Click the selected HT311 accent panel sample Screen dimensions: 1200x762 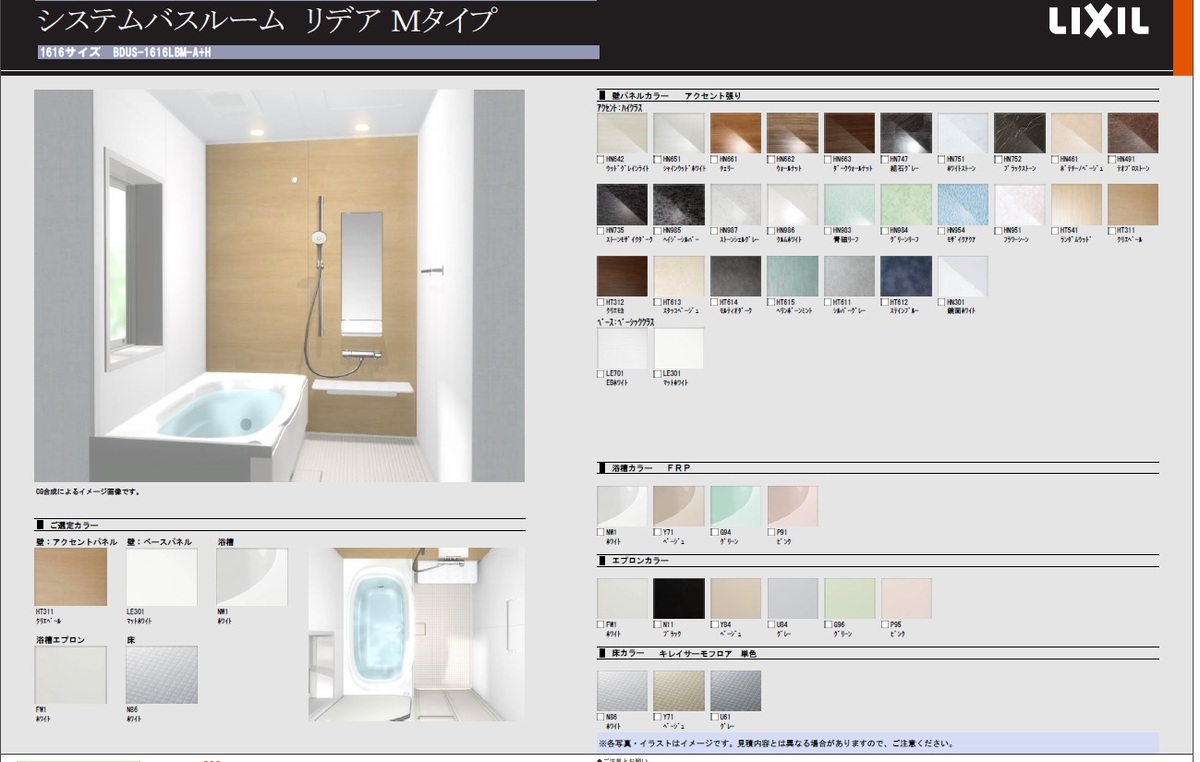pyautogui.click(x=70, y=577)
